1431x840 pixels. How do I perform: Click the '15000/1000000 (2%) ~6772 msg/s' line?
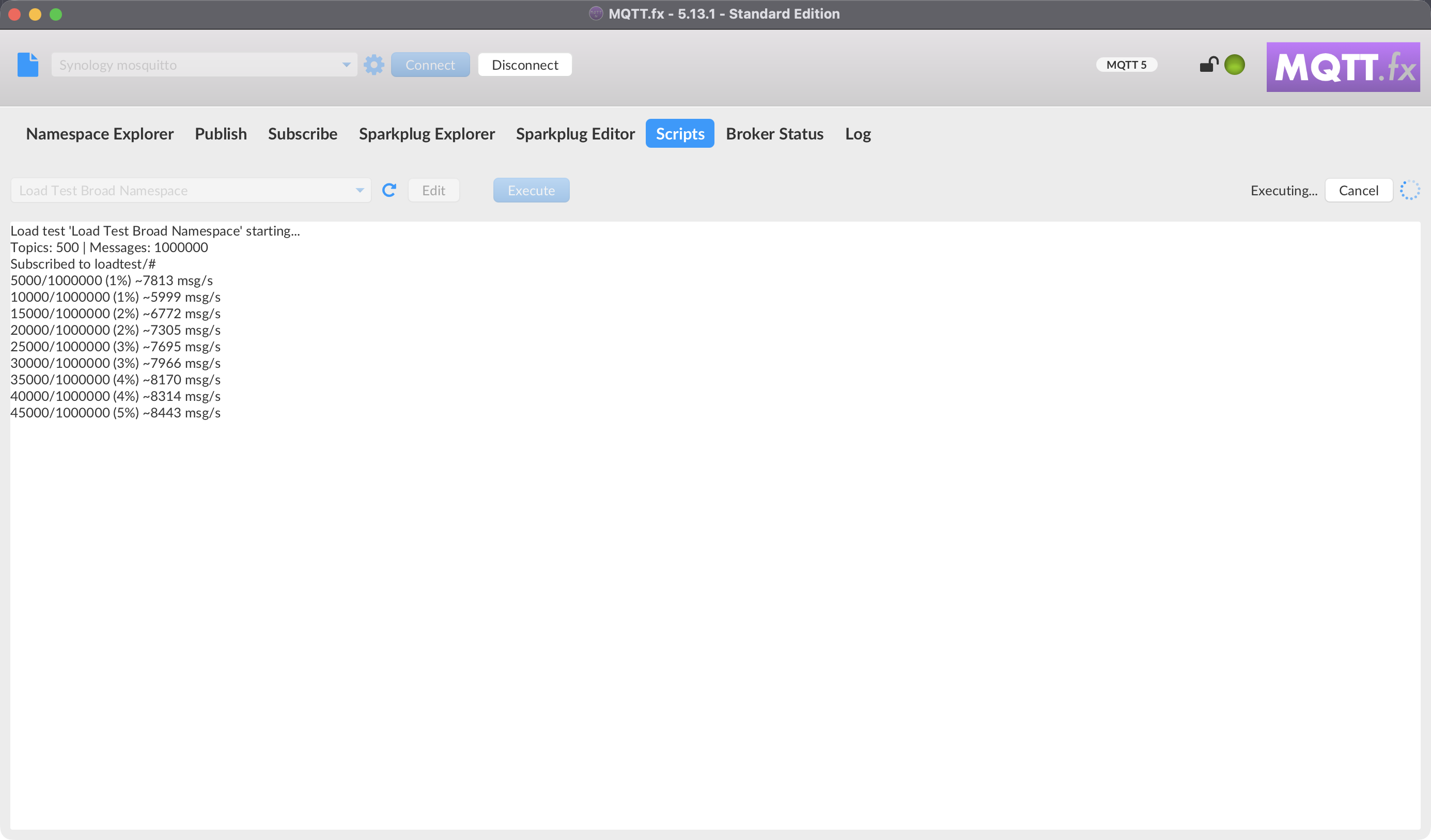click(115, 313)
